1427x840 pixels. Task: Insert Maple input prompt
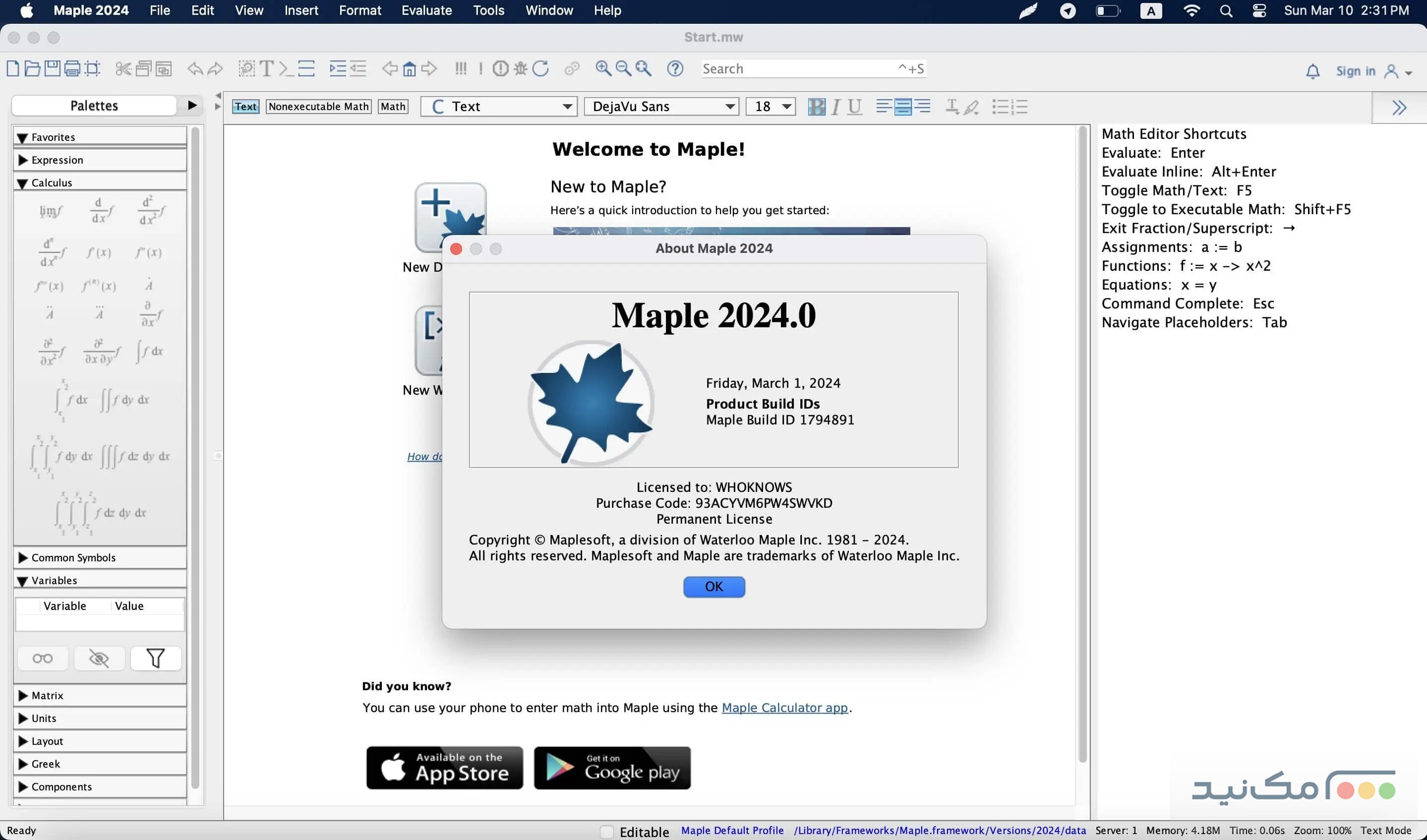pos(284,68)
